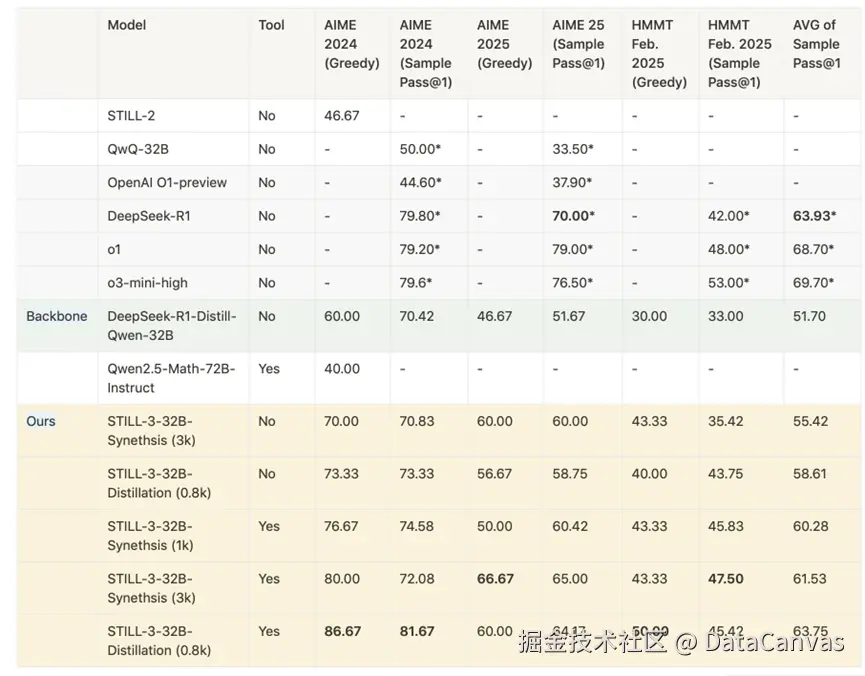Click the bold 66.67 value
This screenshot has width=865, height=676.
[495, 579]
